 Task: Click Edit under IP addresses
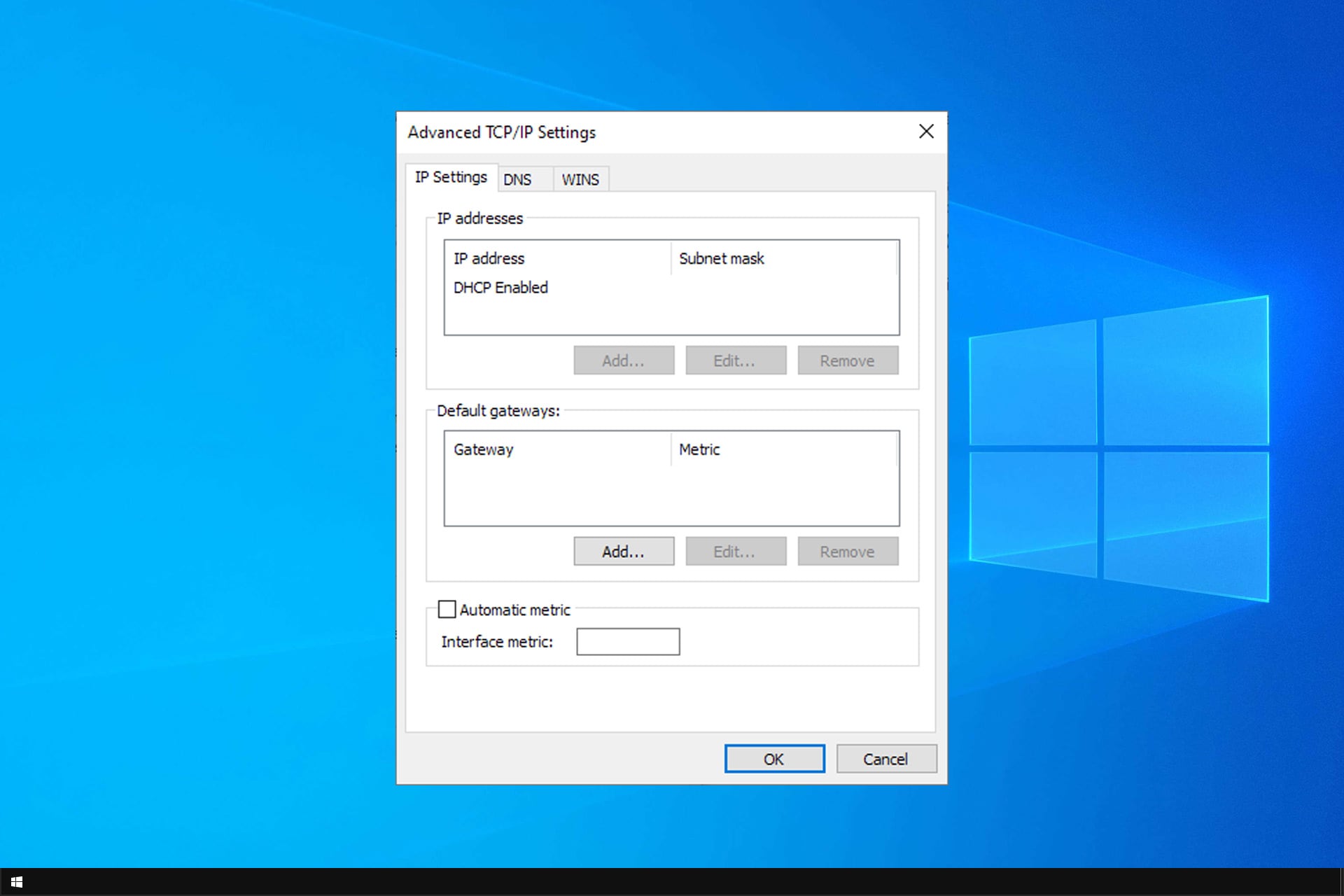pos(735,360)
